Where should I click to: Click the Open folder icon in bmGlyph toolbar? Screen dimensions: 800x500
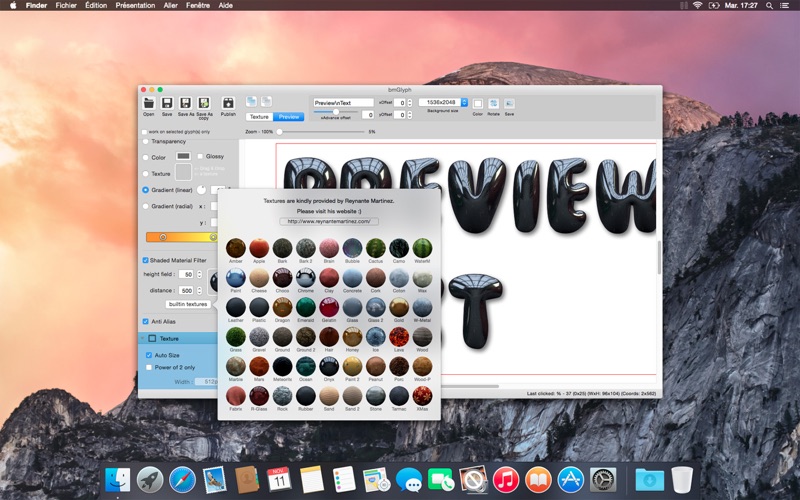coord(148,103)
